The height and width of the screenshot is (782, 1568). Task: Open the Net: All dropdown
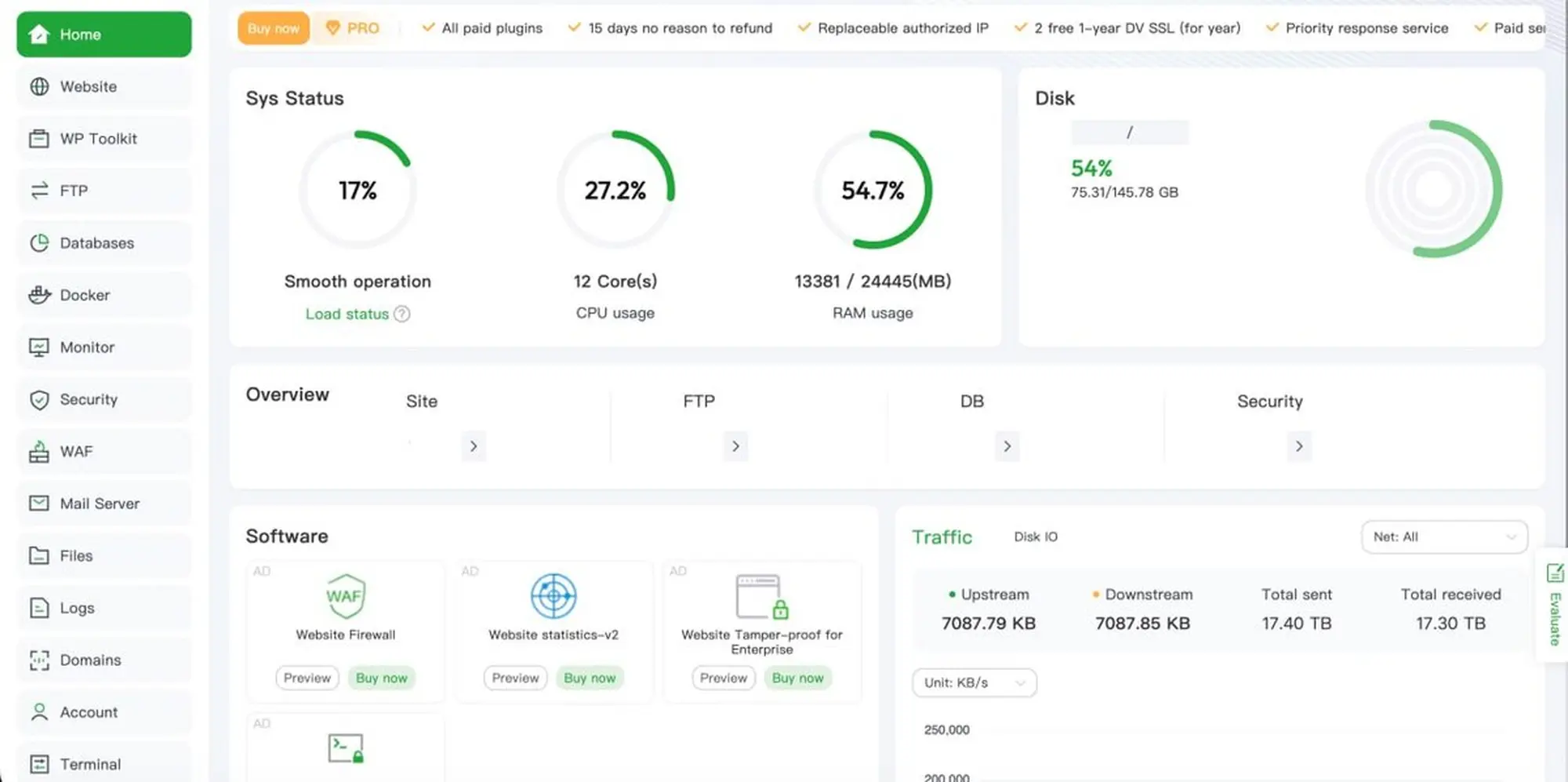(1445, 537)
